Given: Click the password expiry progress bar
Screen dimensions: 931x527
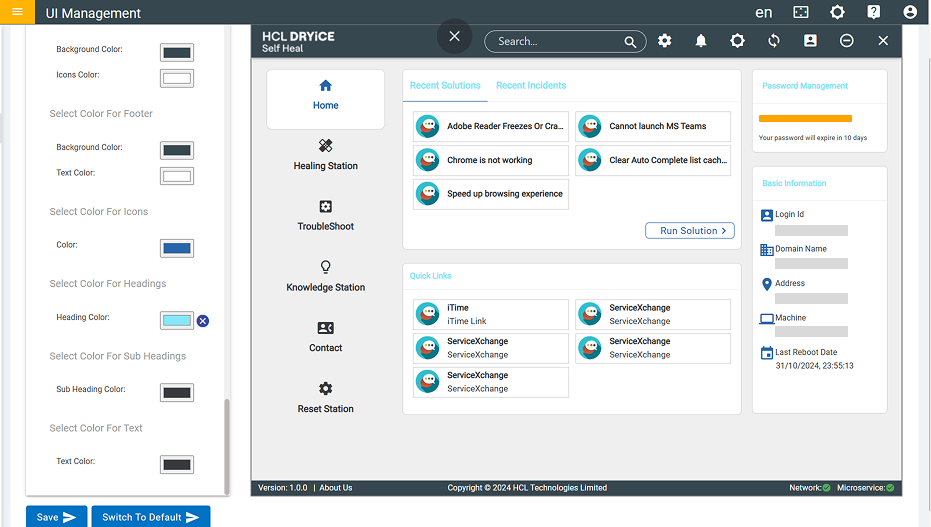Looking at the screenshot, I should tap(805, 119).
